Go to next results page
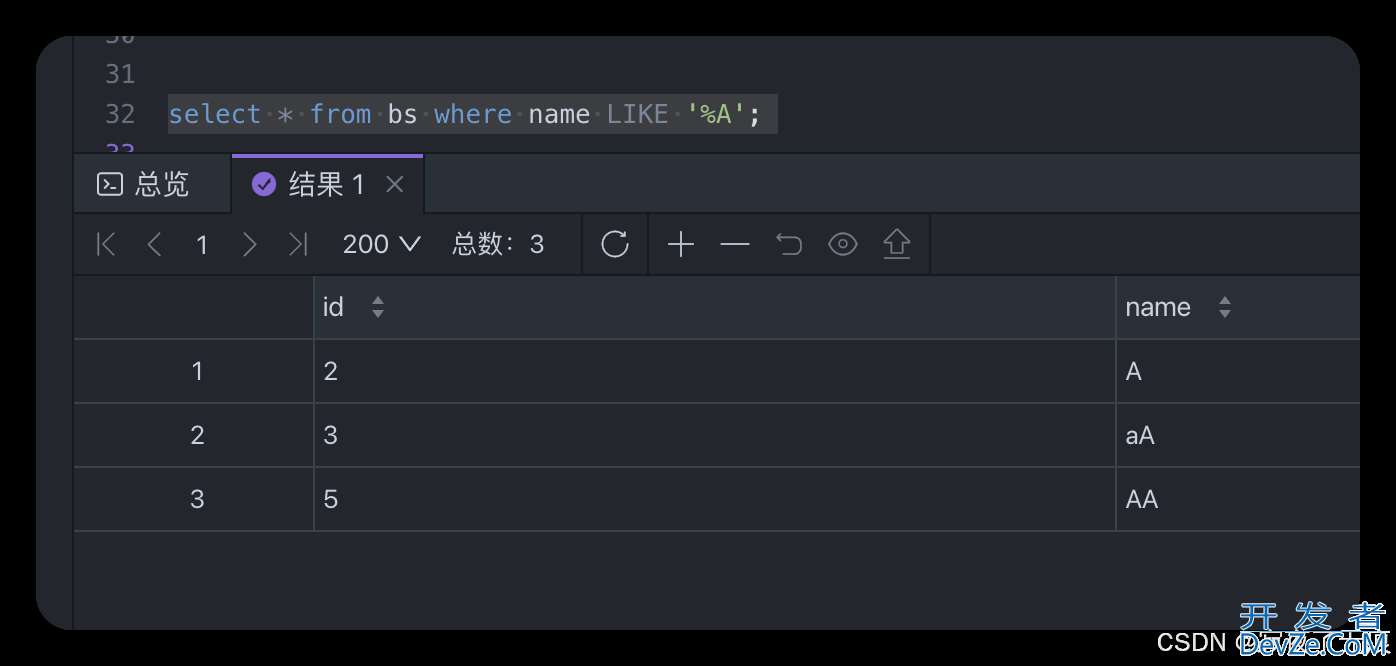The height and width of the screenshot is (666, 1396). (250, 244)
